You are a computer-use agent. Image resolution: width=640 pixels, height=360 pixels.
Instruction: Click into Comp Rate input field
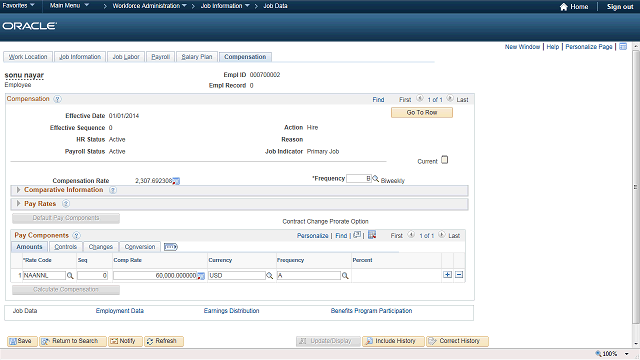click(x=155, y=276)
